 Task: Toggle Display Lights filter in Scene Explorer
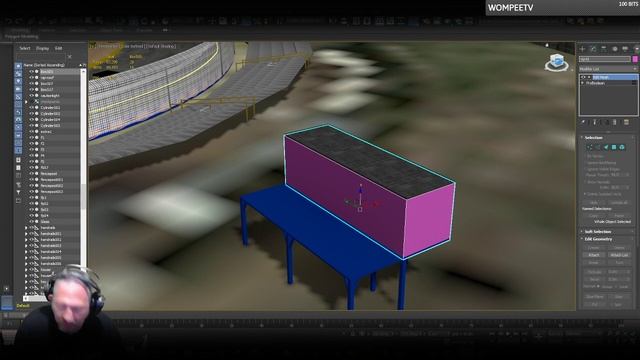coord(18,82)
